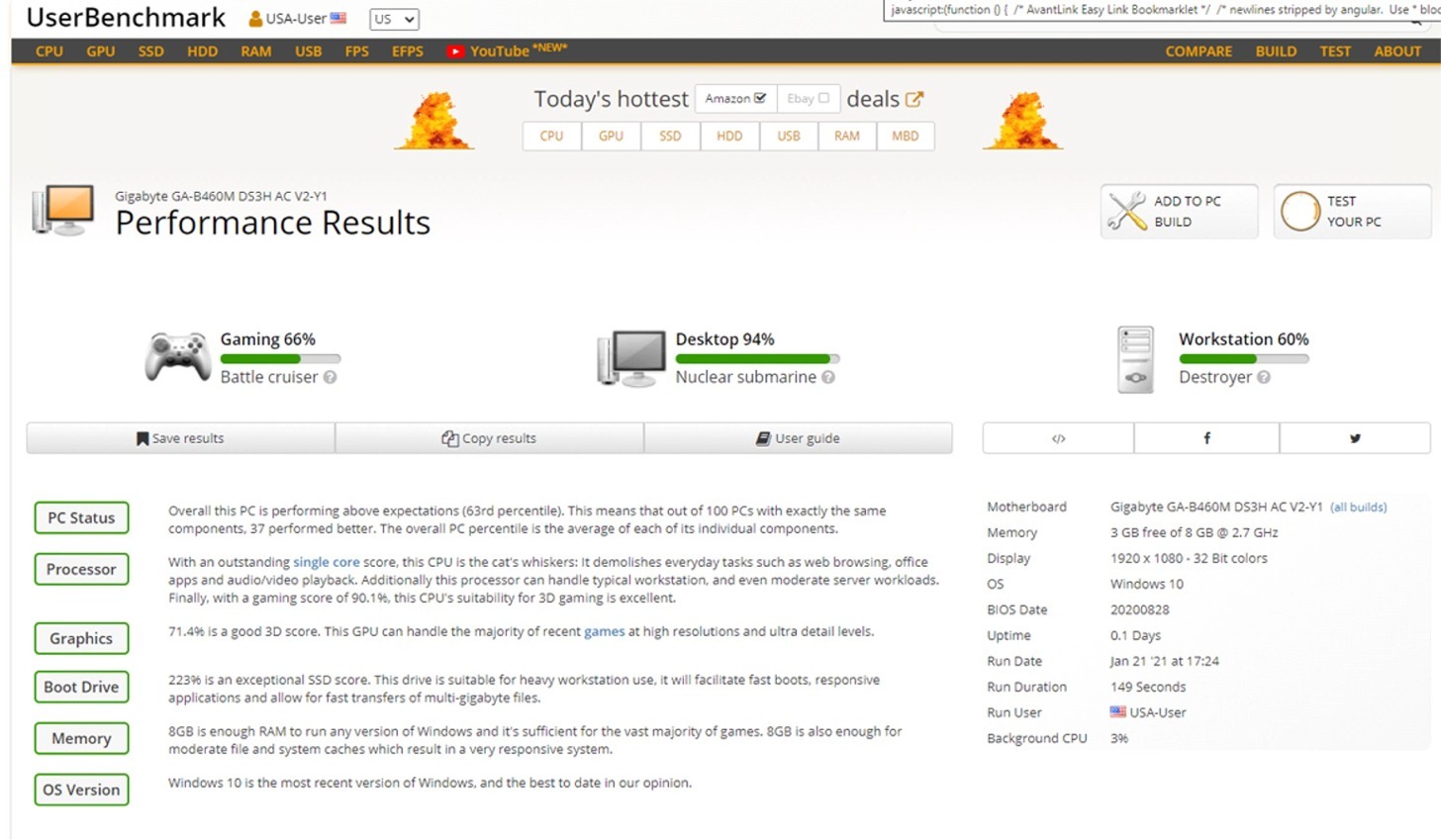Screen dimensions: 1441x840
Task: Click the Workstation 60% progress bar
Action: coord(1244,359)
